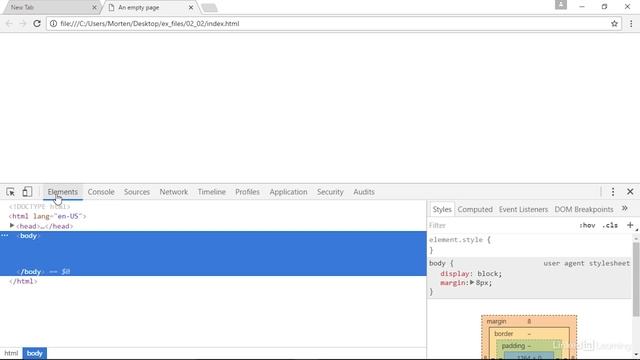Open the Audits tab
640x360 pixels.
click(364, 192)
